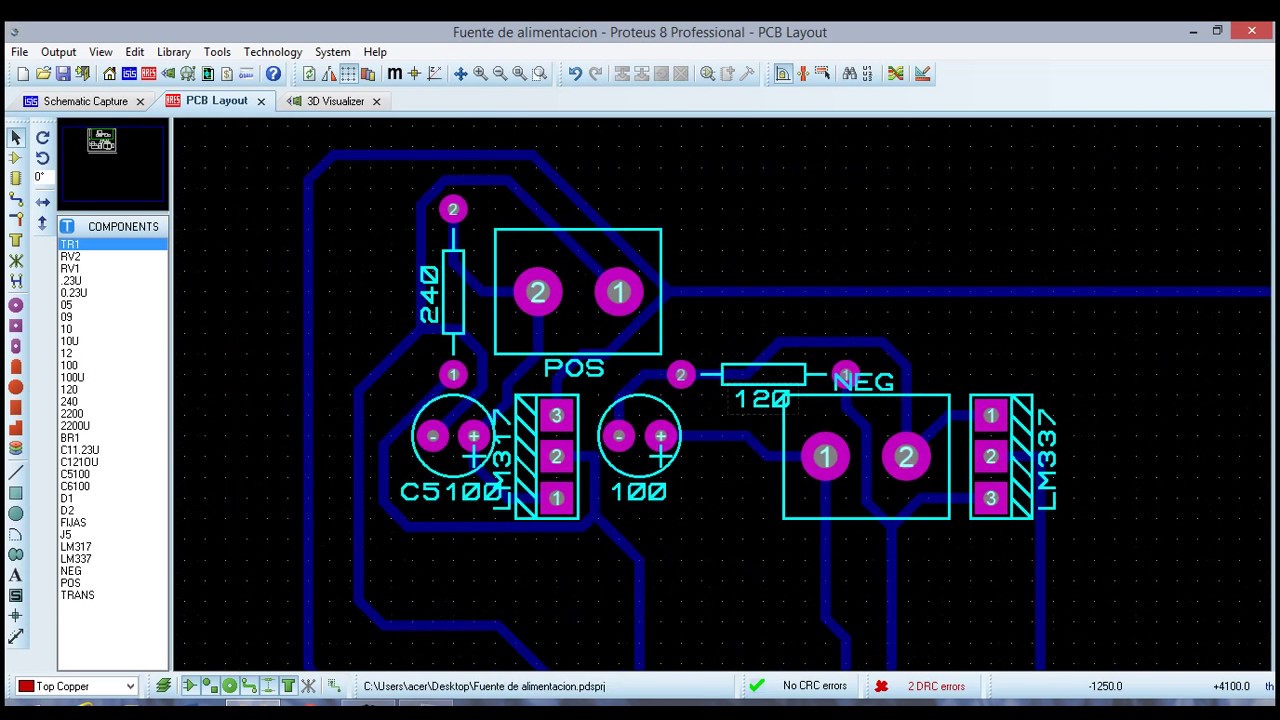Open the Help question mark icon
Image resolution: width=1280 pixels, height=720 pixels.
273,74
